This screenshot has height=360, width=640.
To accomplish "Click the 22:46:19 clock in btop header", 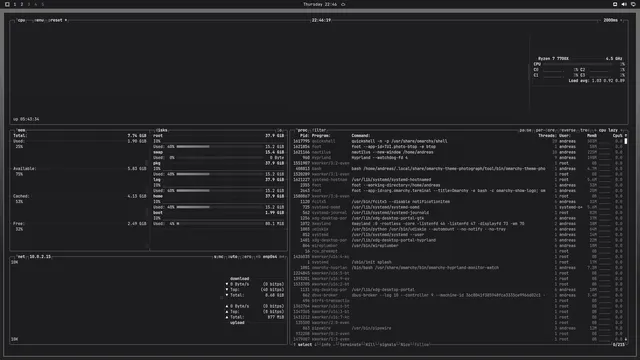I will 321,20.
